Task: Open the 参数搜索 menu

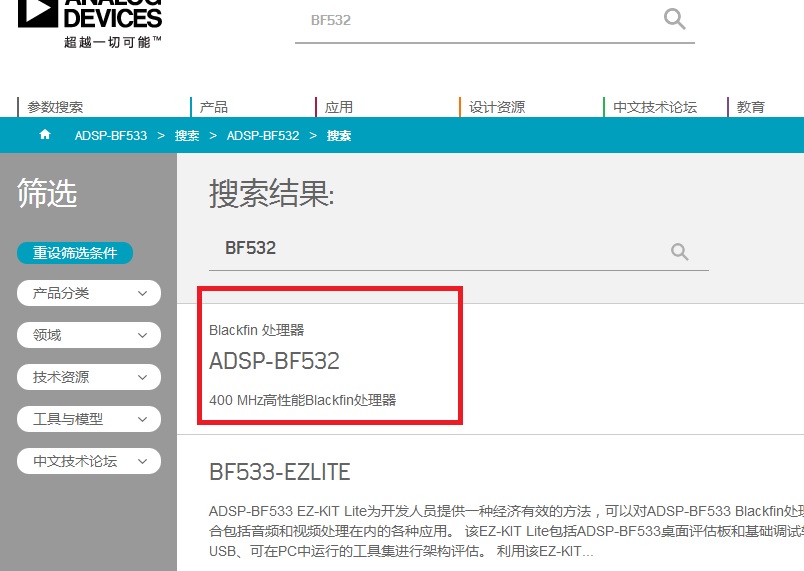Action: tap(55, 107)
